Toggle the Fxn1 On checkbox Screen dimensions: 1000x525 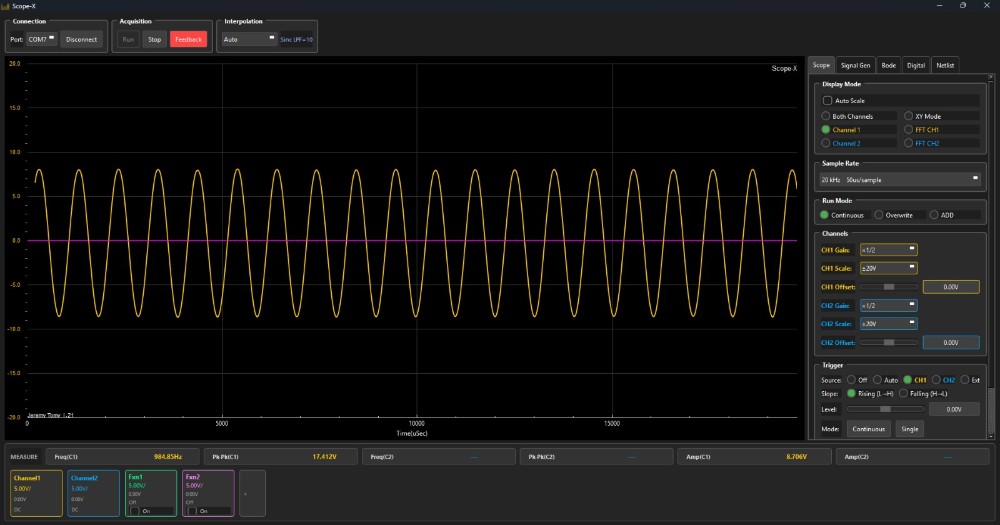[x=135, y=511]
